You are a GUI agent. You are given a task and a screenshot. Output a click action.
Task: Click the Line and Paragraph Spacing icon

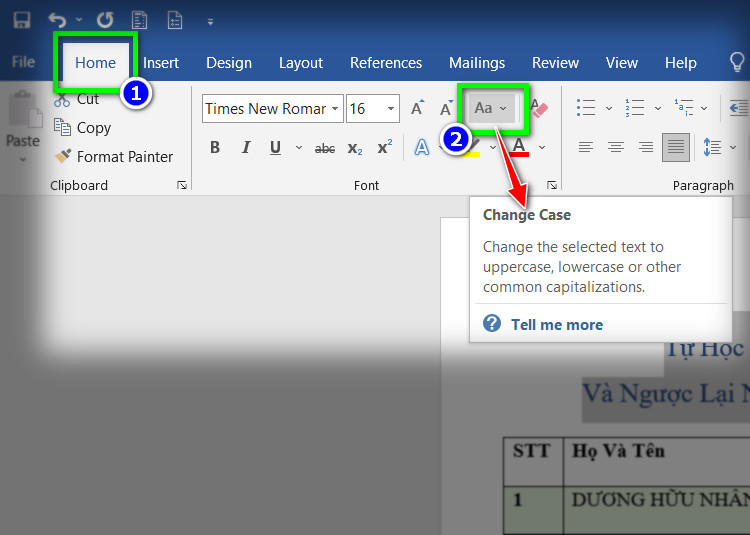pyautogui.click(x=712, y=147)
